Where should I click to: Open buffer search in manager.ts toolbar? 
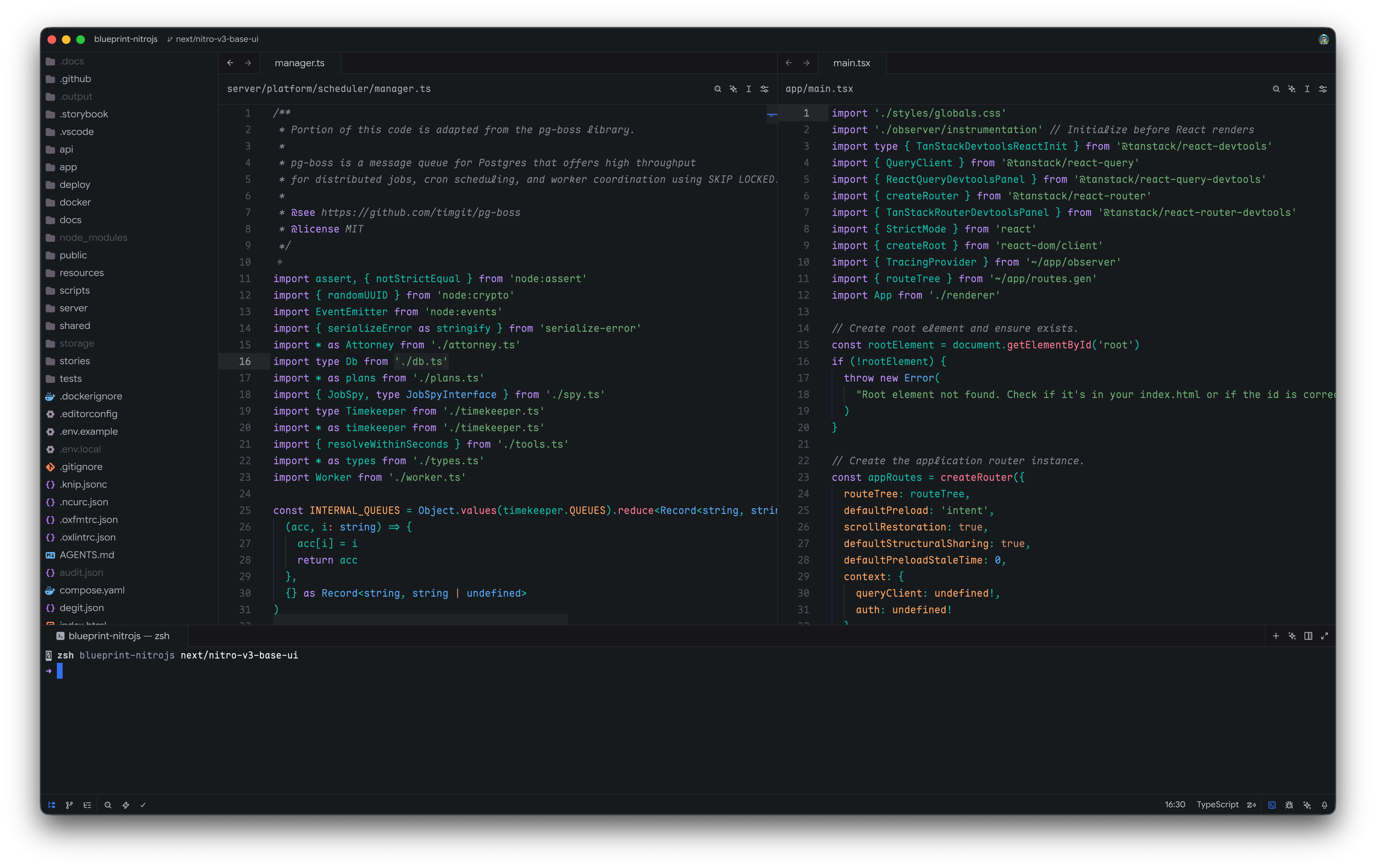tap(718, 89)
